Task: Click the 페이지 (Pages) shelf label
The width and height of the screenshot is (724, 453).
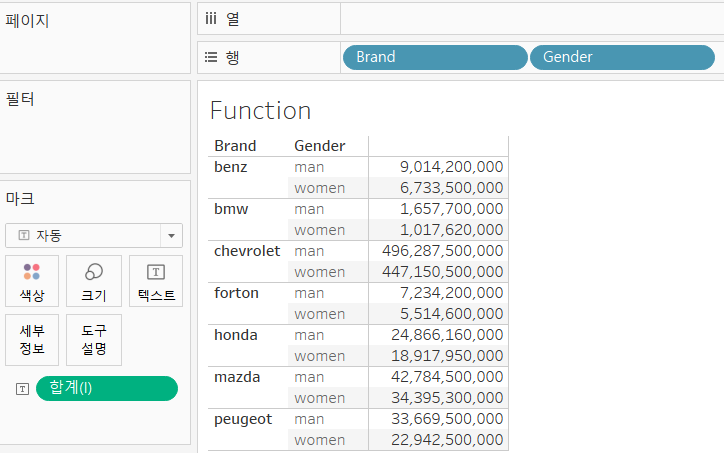Action: [27, 21]
